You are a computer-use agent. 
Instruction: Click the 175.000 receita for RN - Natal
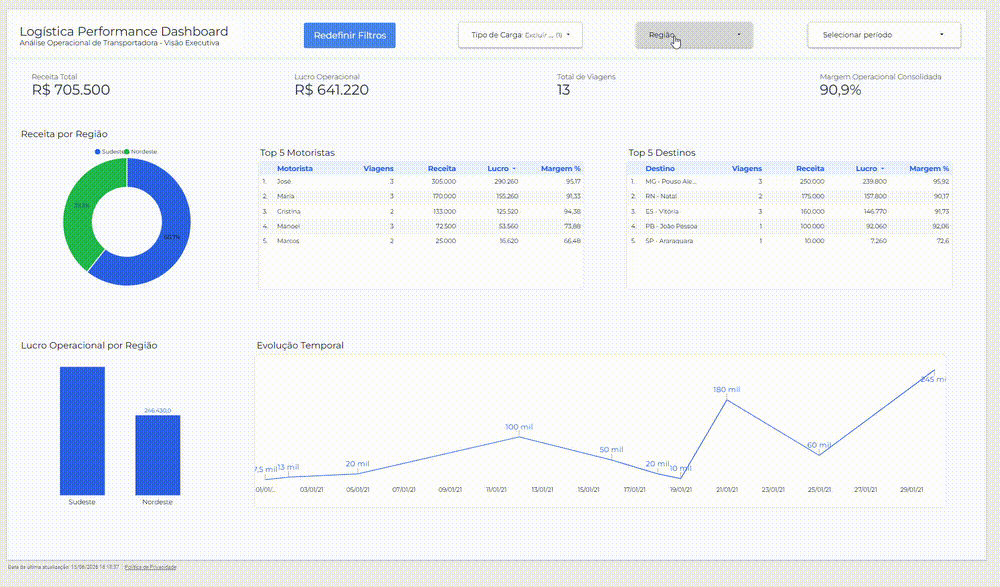coord(812,197)
